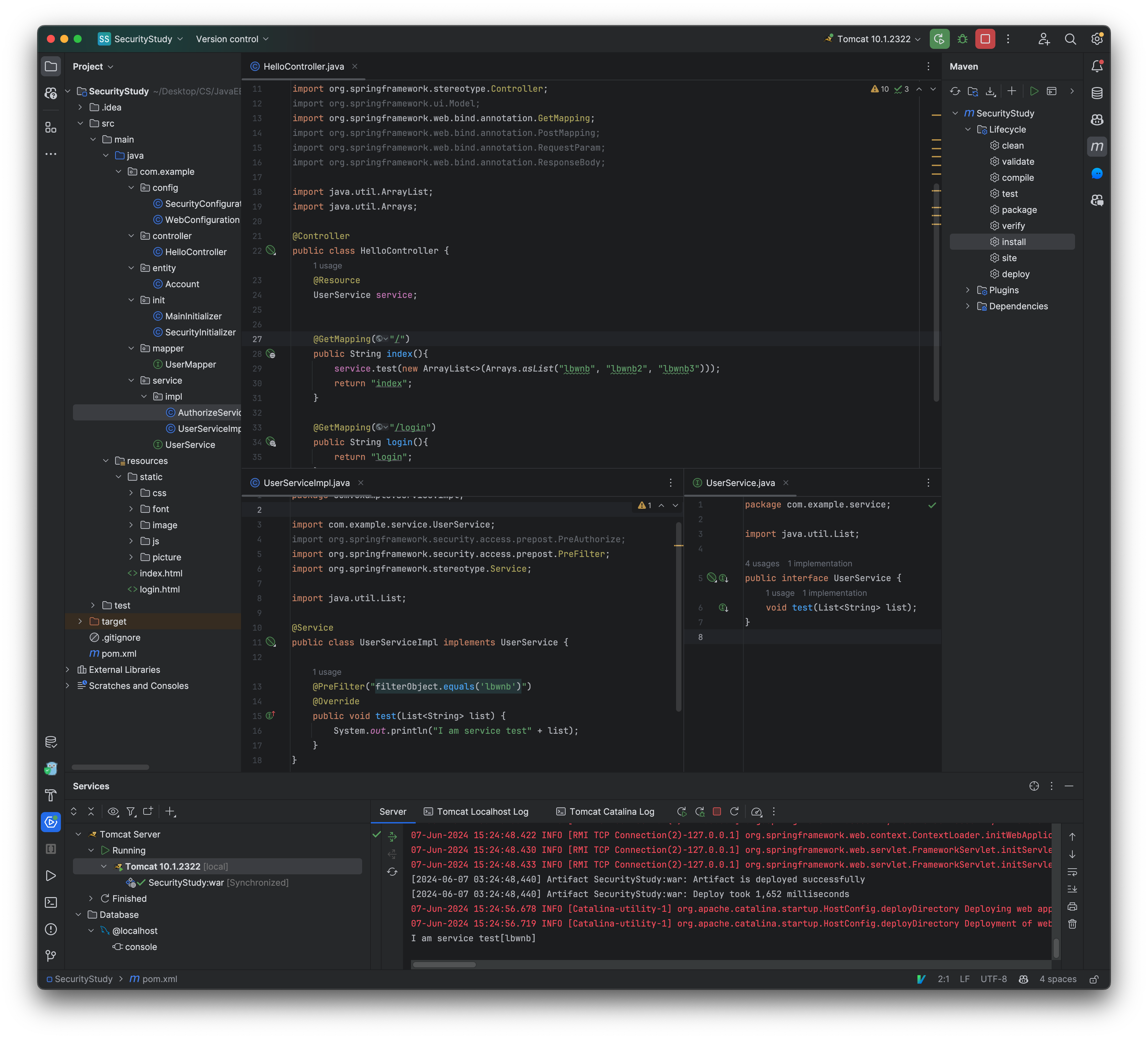Open the Git tool window icon

51,955
